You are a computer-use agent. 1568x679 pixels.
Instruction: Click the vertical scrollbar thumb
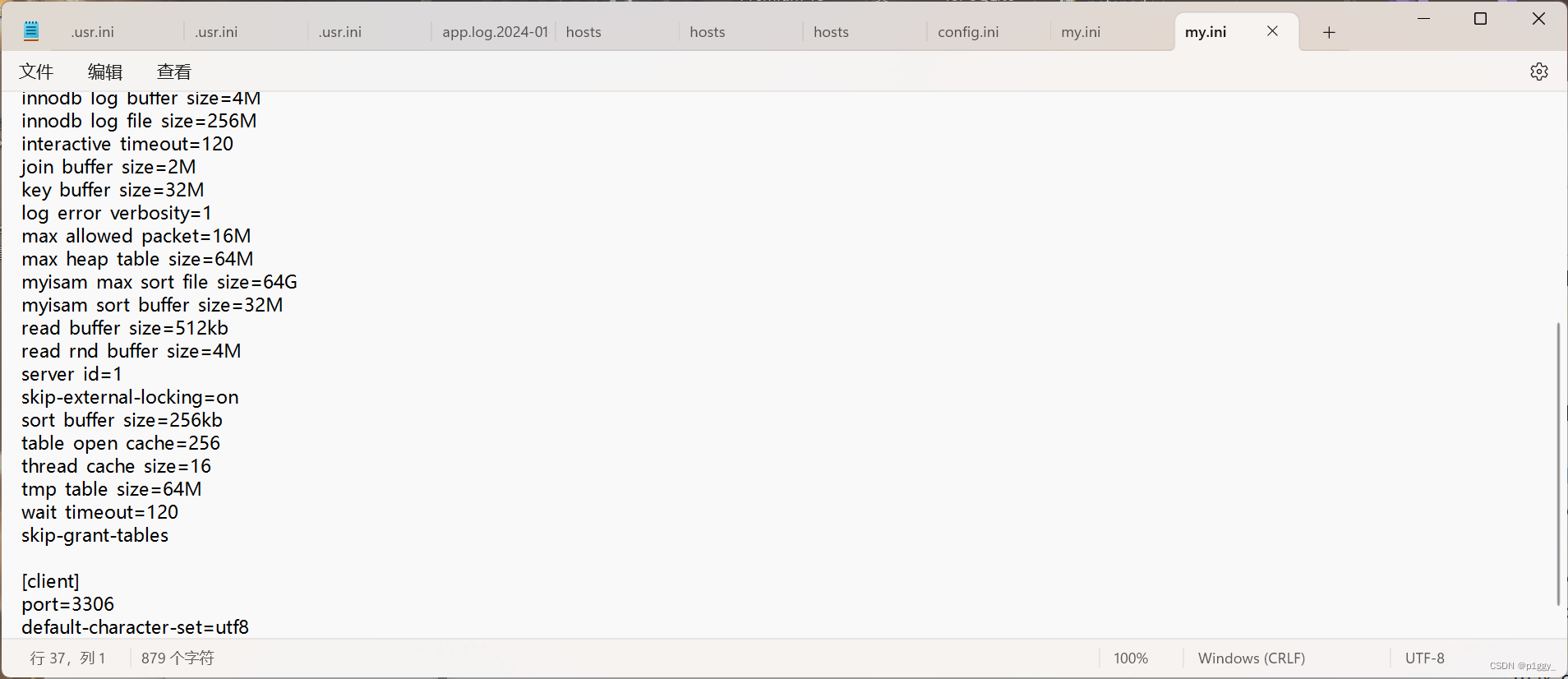point(1557,464)
